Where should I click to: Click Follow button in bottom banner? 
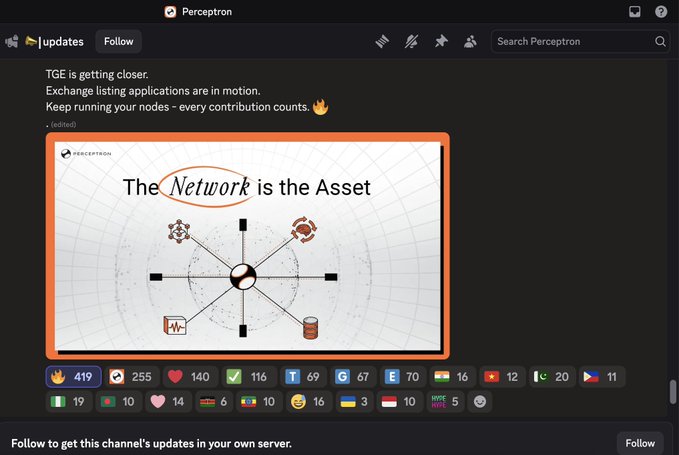point(640,443)
